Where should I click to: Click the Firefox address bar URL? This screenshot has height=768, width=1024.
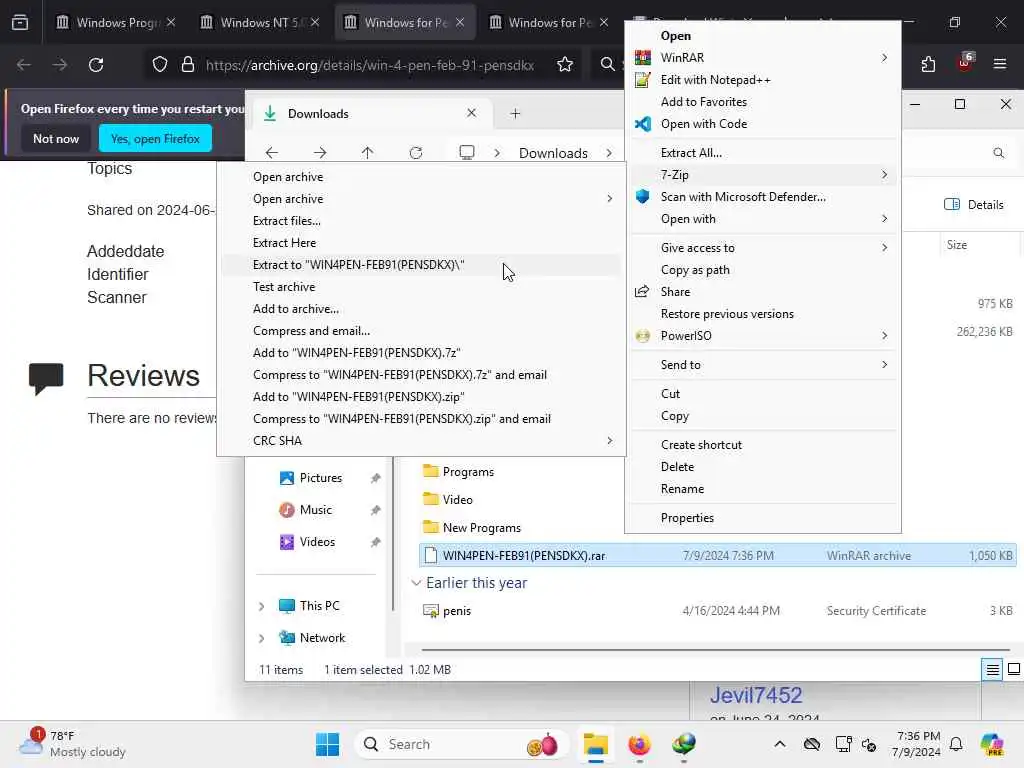[x=370, y=65]
